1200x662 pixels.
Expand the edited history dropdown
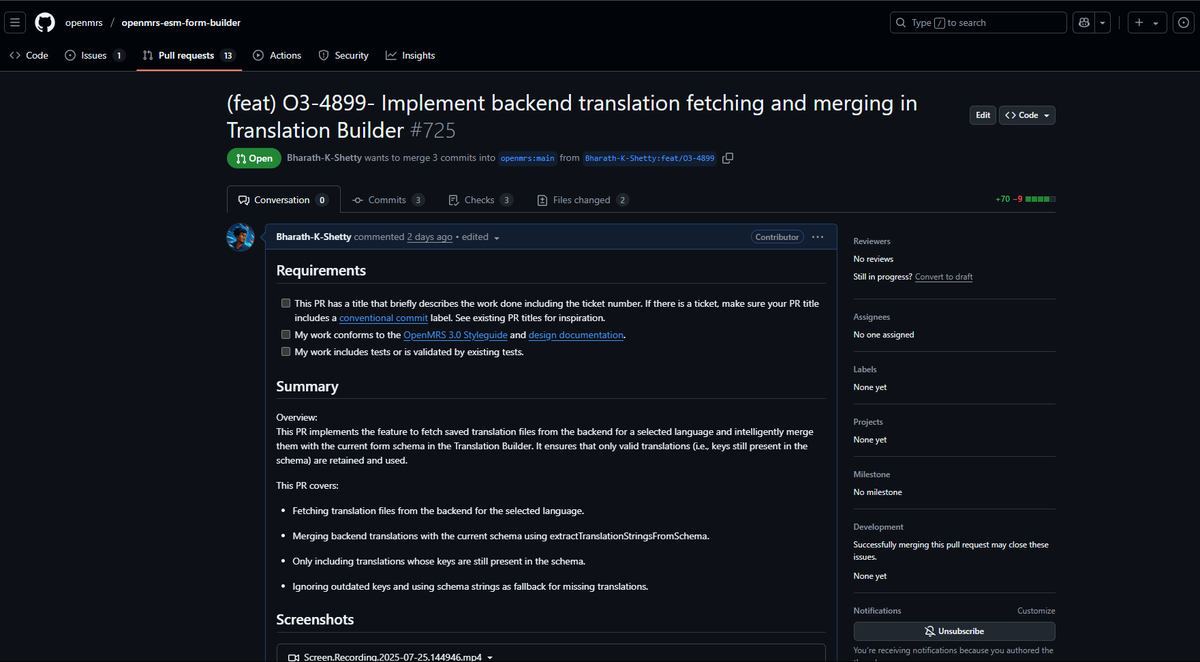(x=481, y=237)
